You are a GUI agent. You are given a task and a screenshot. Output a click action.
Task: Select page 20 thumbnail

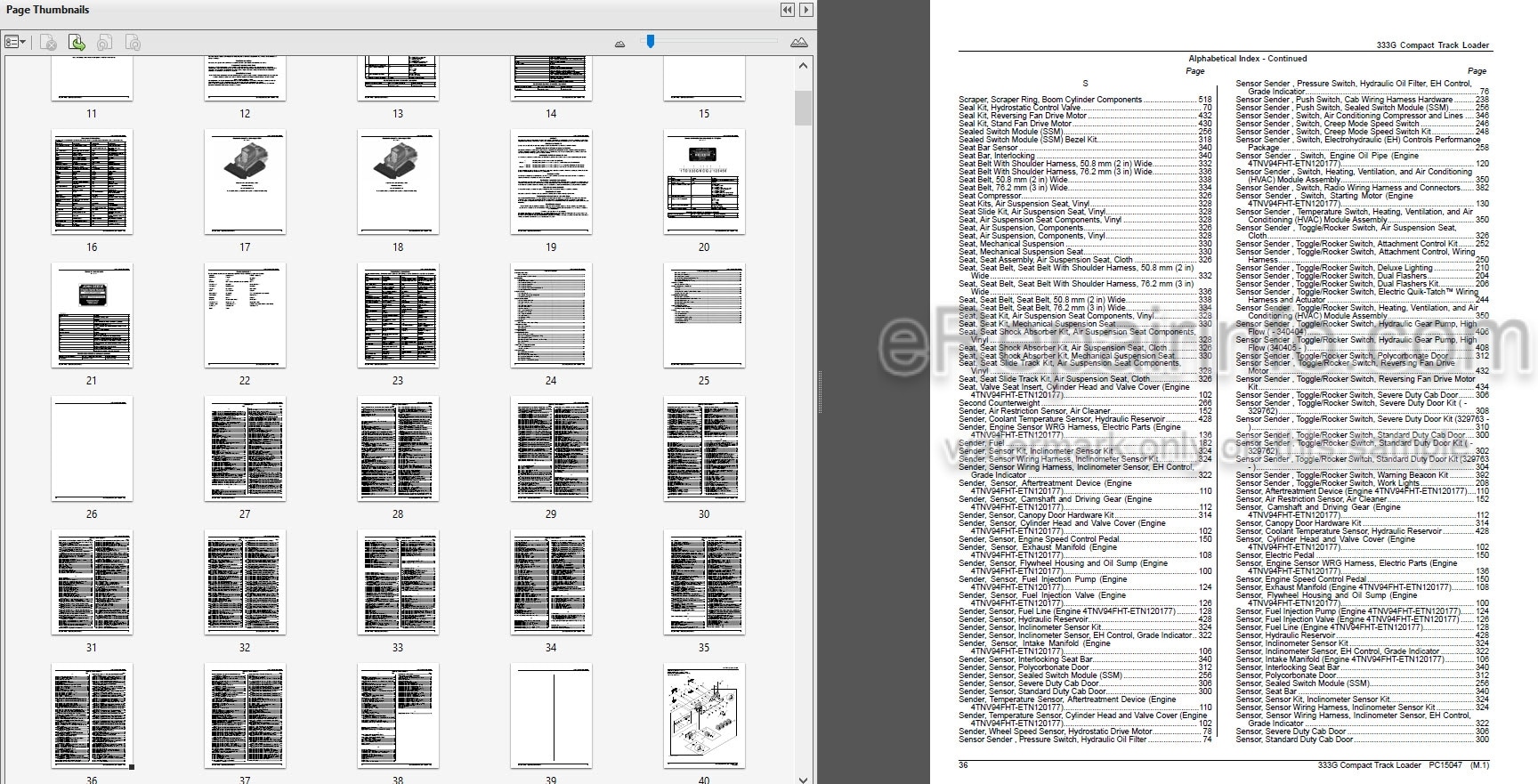pos(704,182)
